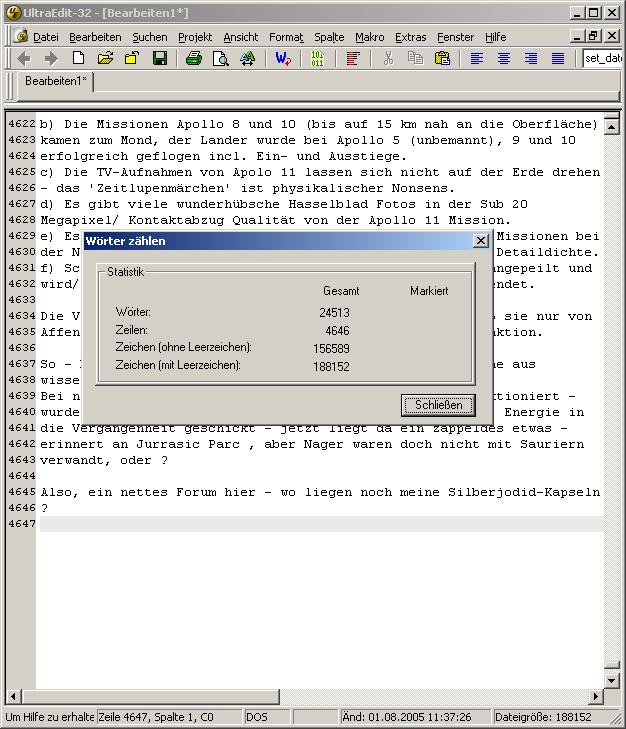Viewport: 626px width, 729px height.
Task: Open the Fenster menu
Action: (x=455, y=37)
